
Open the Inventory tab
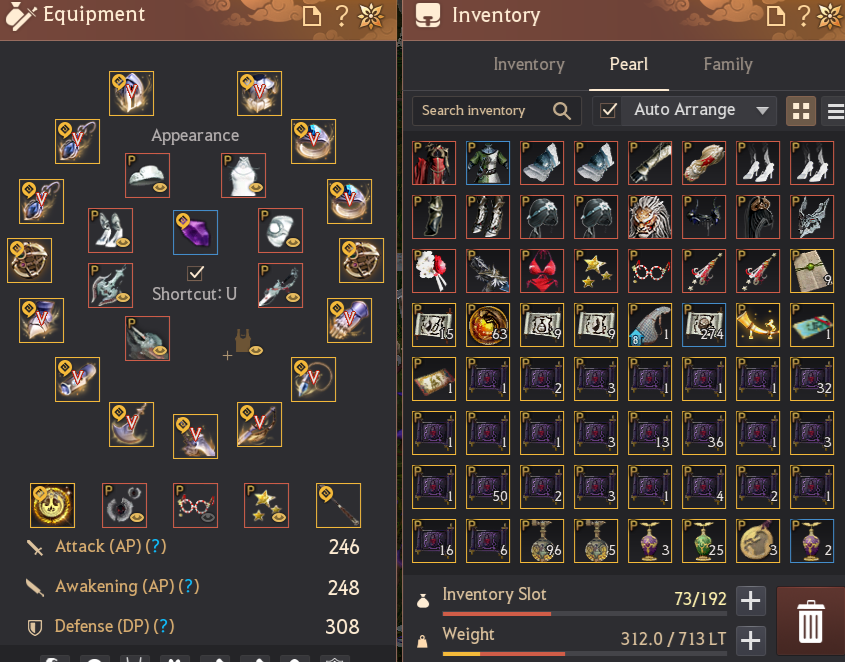point(529,64)
